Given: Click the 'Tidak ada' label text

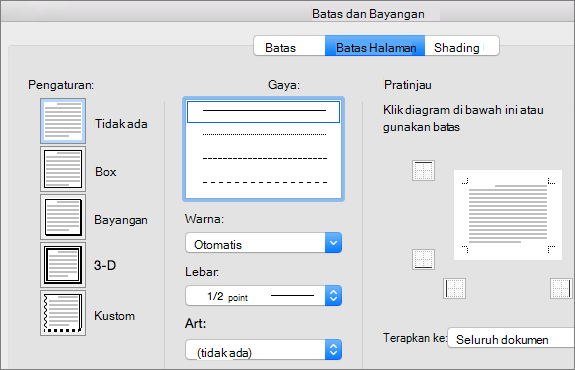Looking at the screenshot, I should (x=121, y=124).
